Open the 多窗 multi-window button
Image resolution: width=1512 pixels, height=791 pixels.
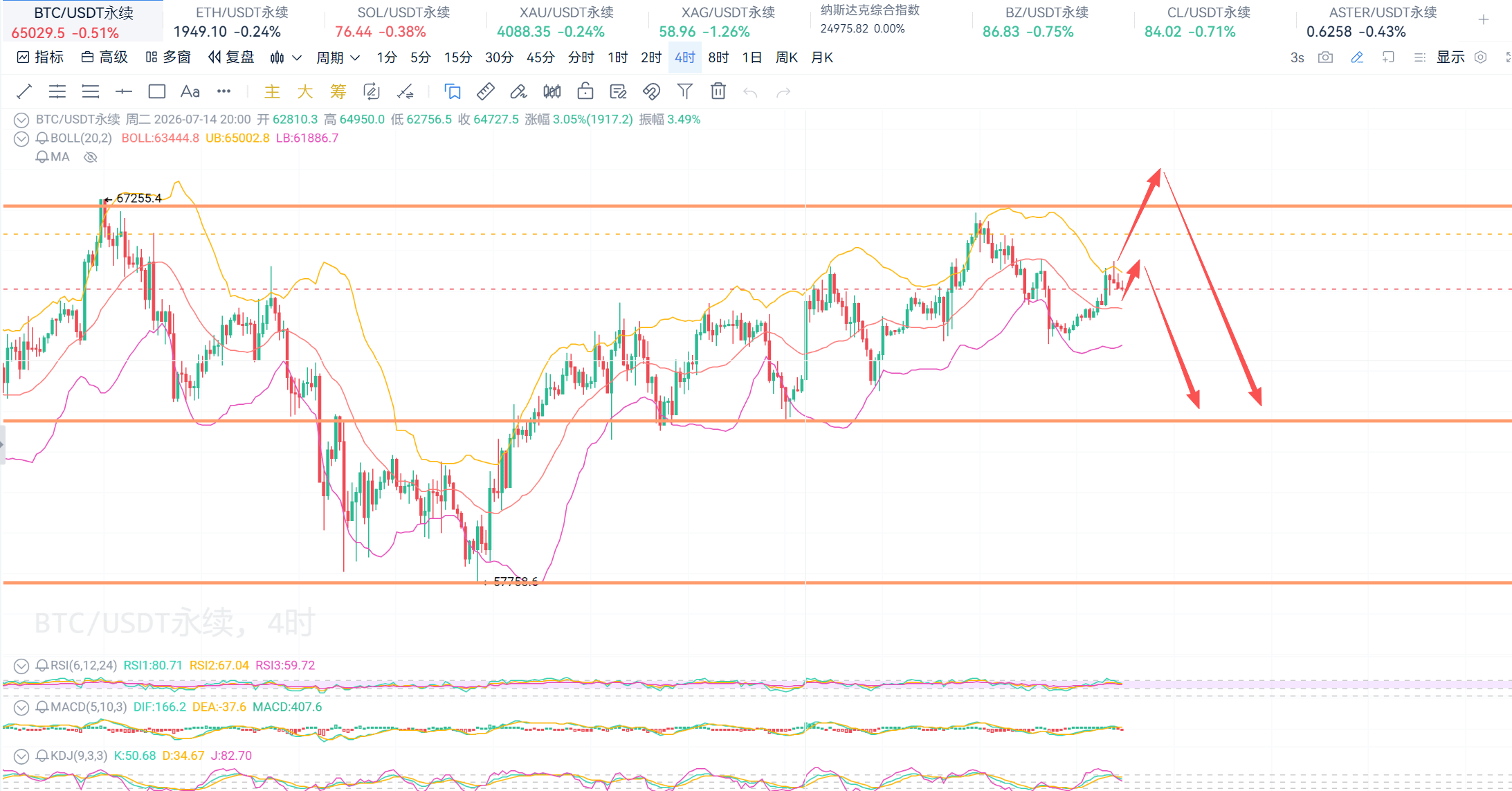[169, 57]
